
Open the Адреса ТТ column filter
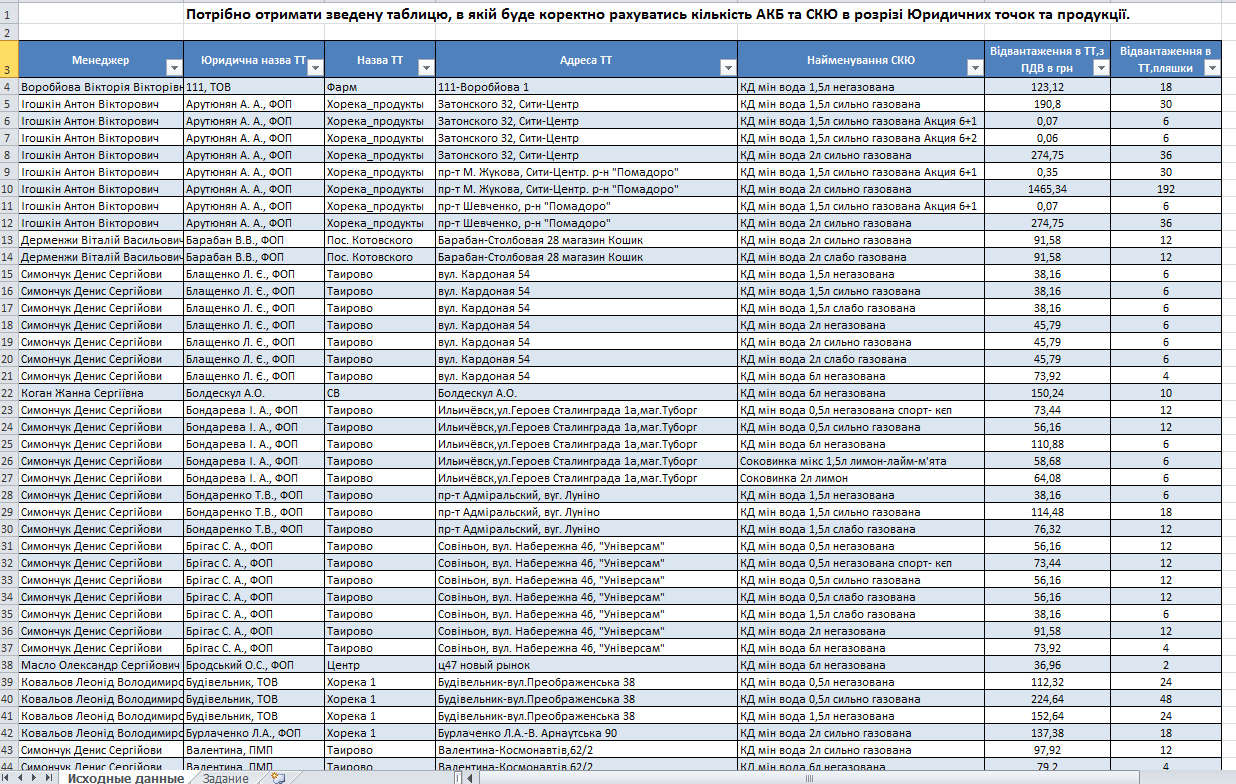[728, 68]
